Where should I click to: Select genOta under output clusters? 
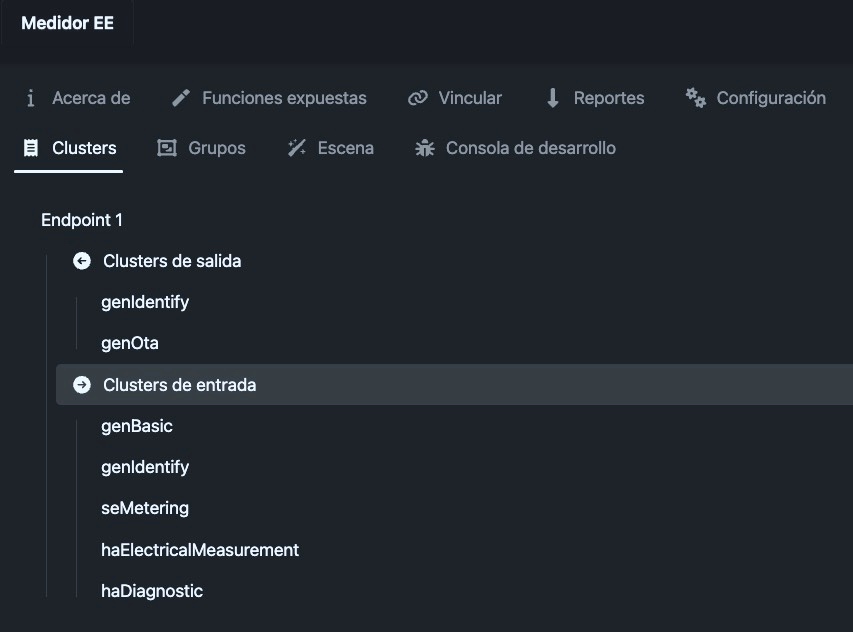click(130, 343)
